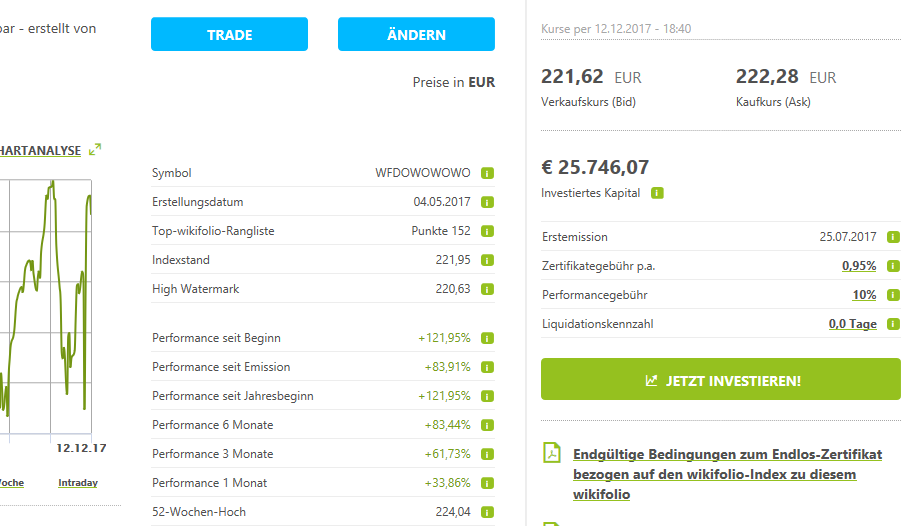Open info icon for Top-wikifolio-Rangliste

tap(488, 231)
